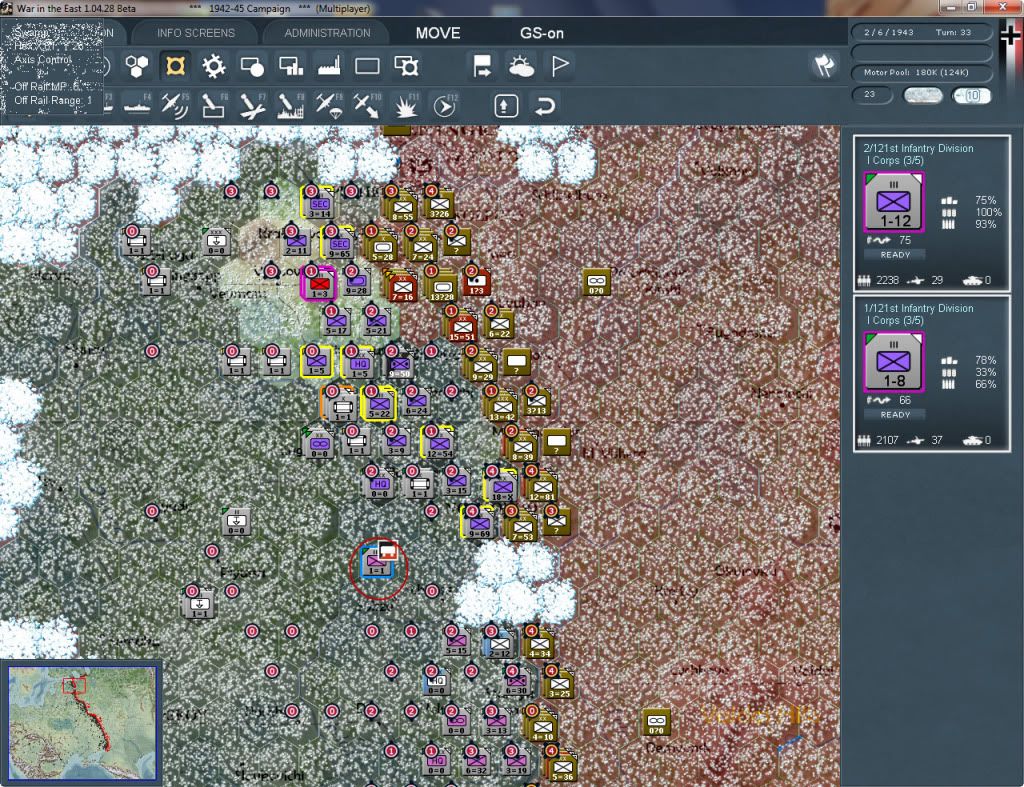Open the ADMINISTRATION tab
Image resolution: width=1024 pixels, height=787 pixels.
tap(327, 33)
